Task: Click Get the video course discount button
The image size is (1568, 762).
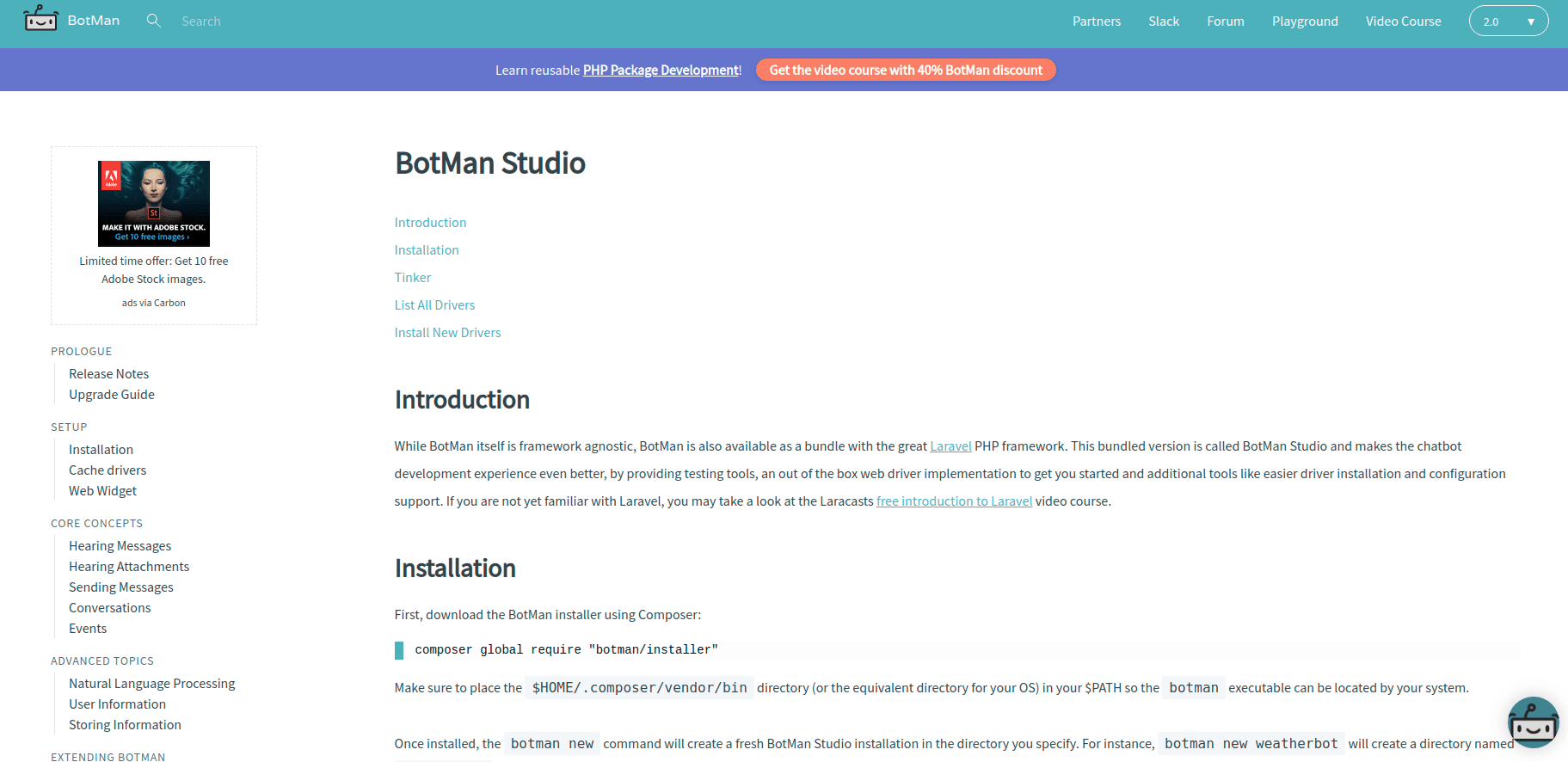Action: pyautogui.click(x=906, y=71)
